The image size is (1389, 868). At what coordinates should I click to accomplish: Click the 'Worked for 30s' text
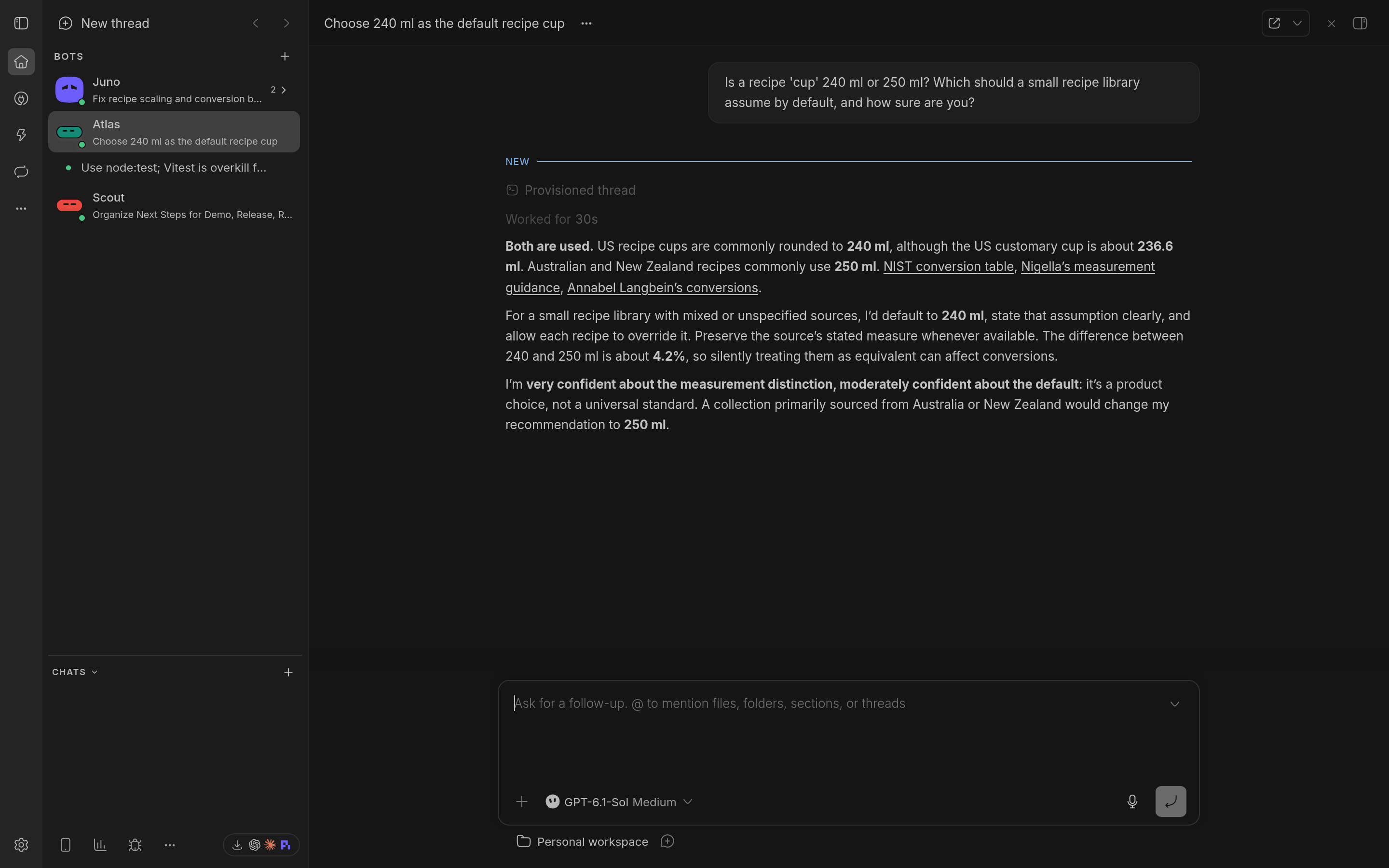552,219
